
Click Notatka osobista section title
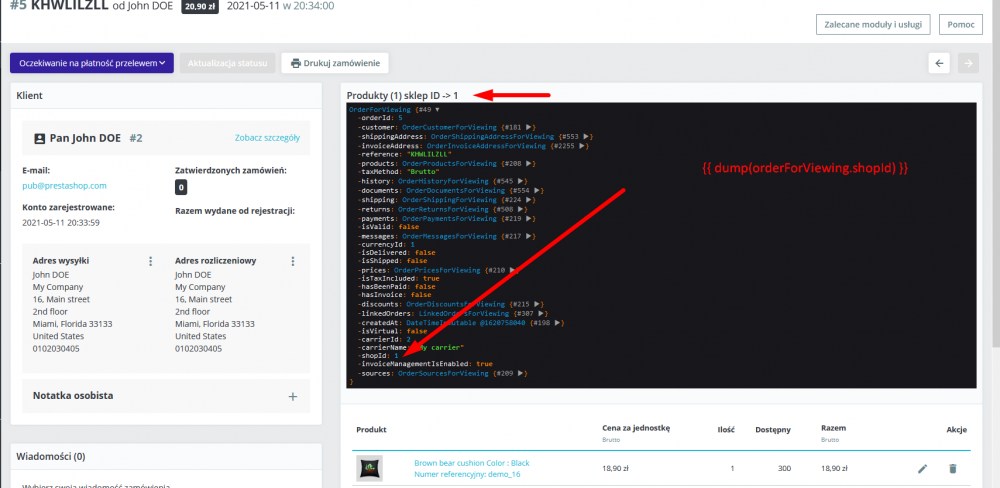coord(73,396)
